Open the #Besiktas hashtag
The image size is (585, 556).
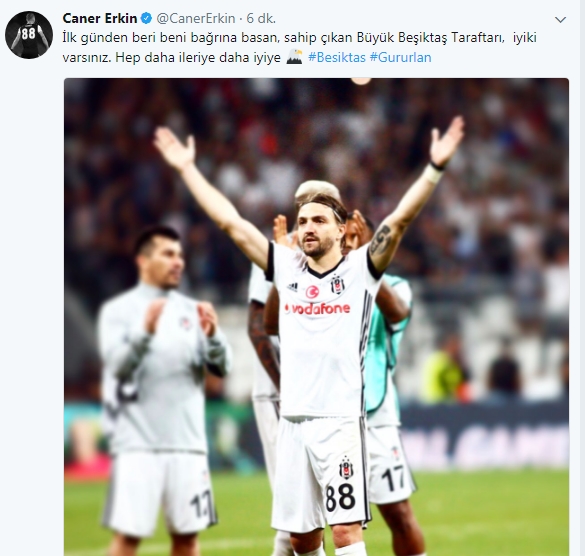pyautogui.click(x=337, y=57)
